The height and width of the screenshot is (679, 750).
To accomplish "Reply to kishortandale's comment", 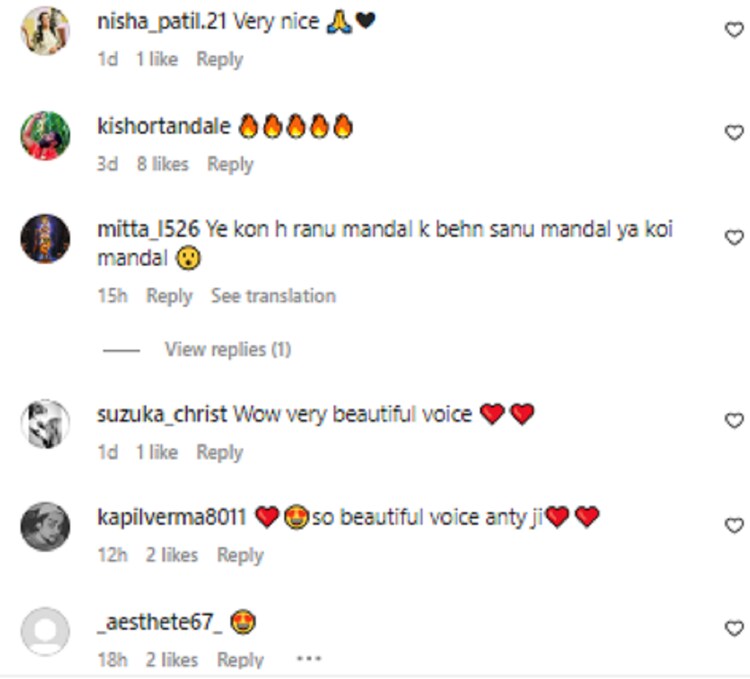I will pos(230,164).
